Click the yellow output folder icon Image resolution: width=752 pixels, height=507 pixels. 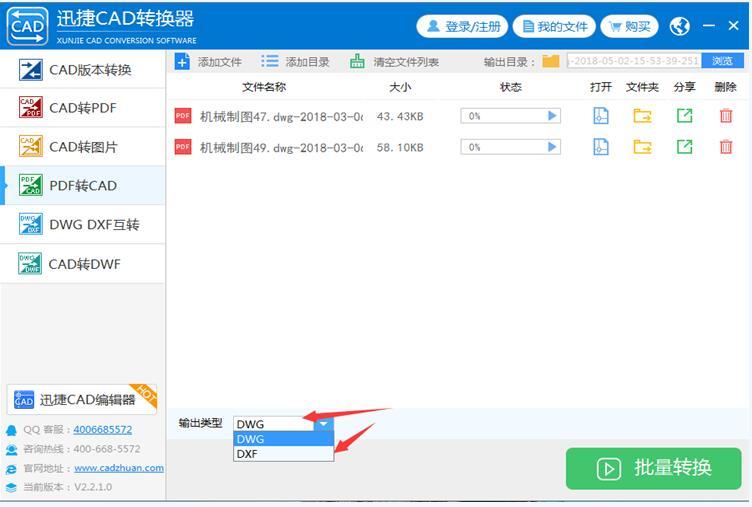pyautogui.click(x=551, y=61)
